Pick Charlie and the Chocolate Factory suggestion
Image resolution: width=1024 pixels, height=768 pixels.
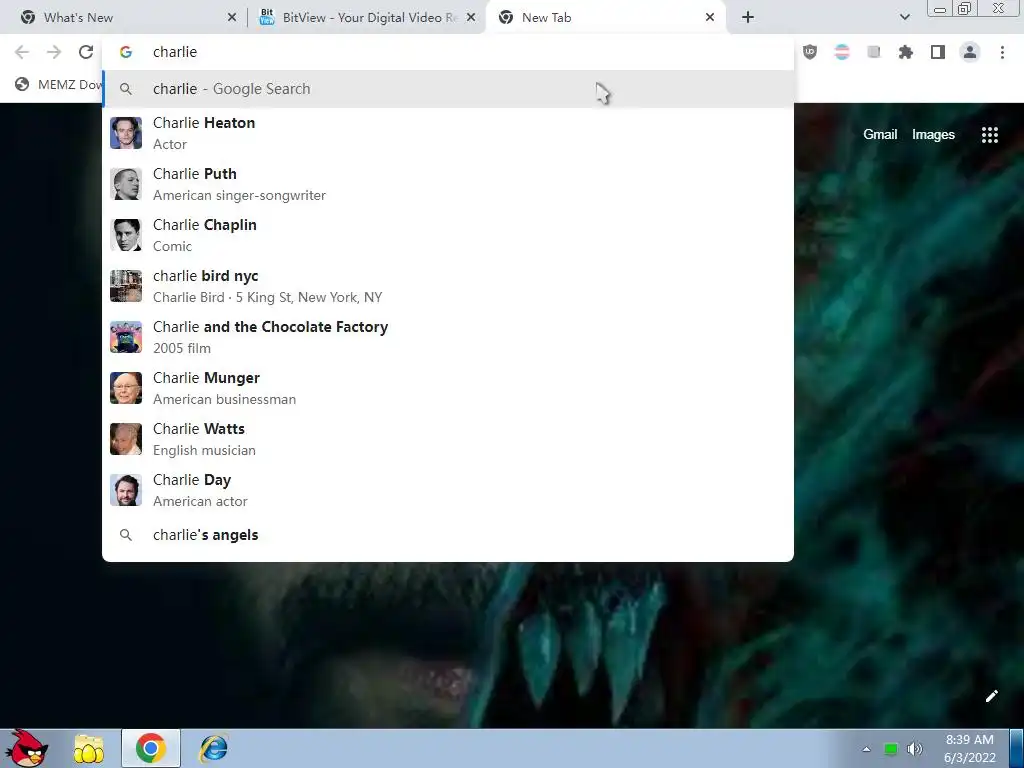coord(448,337)
